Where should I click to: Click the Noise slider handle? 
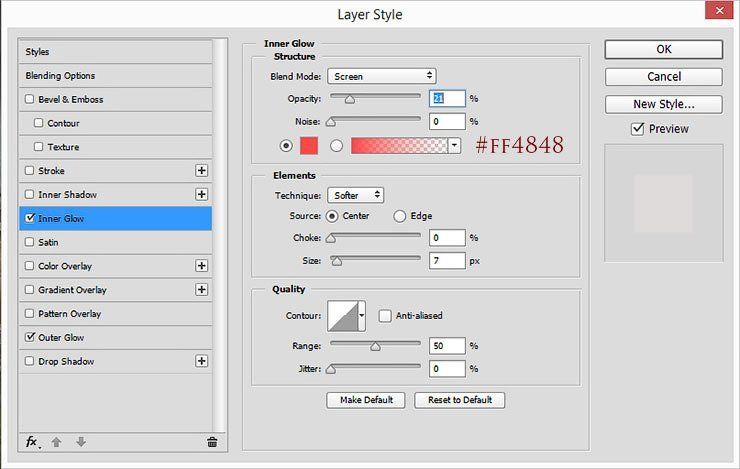(x=331, y=122)
